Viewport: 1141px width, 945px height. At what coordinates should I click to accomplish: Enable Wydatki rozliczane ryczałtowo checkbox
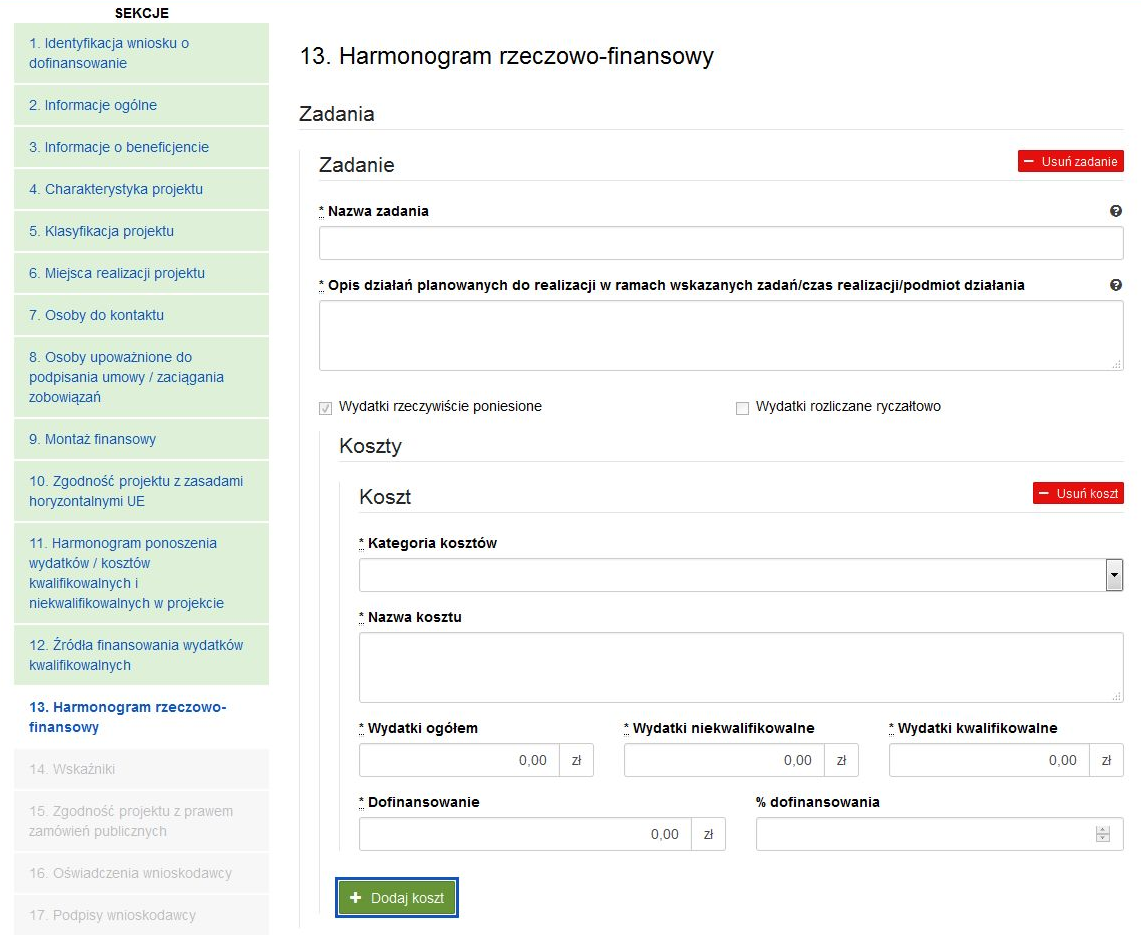[x=742, y=408]
